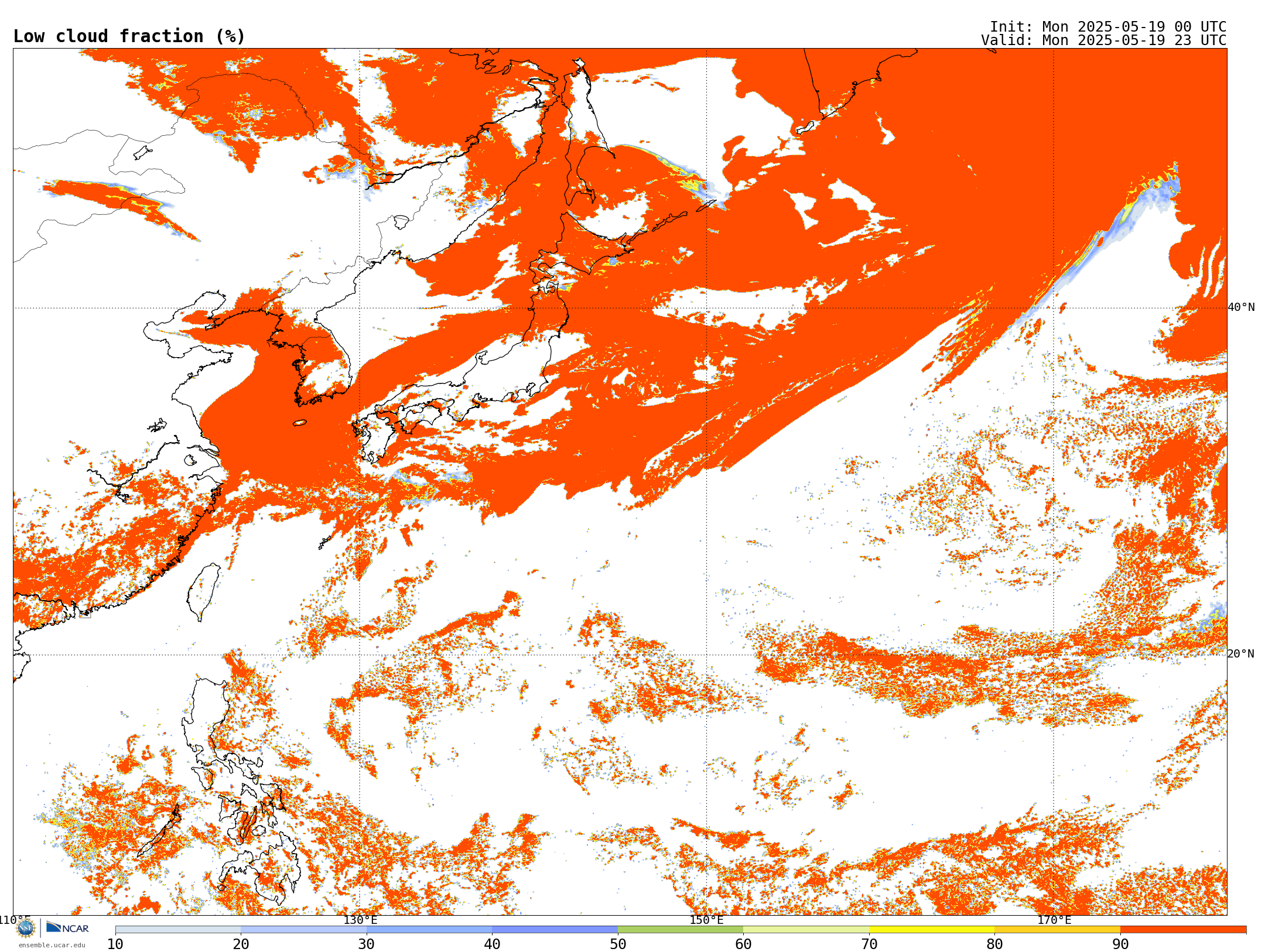Click the colorbar label '90'

tap(1120, 944)
